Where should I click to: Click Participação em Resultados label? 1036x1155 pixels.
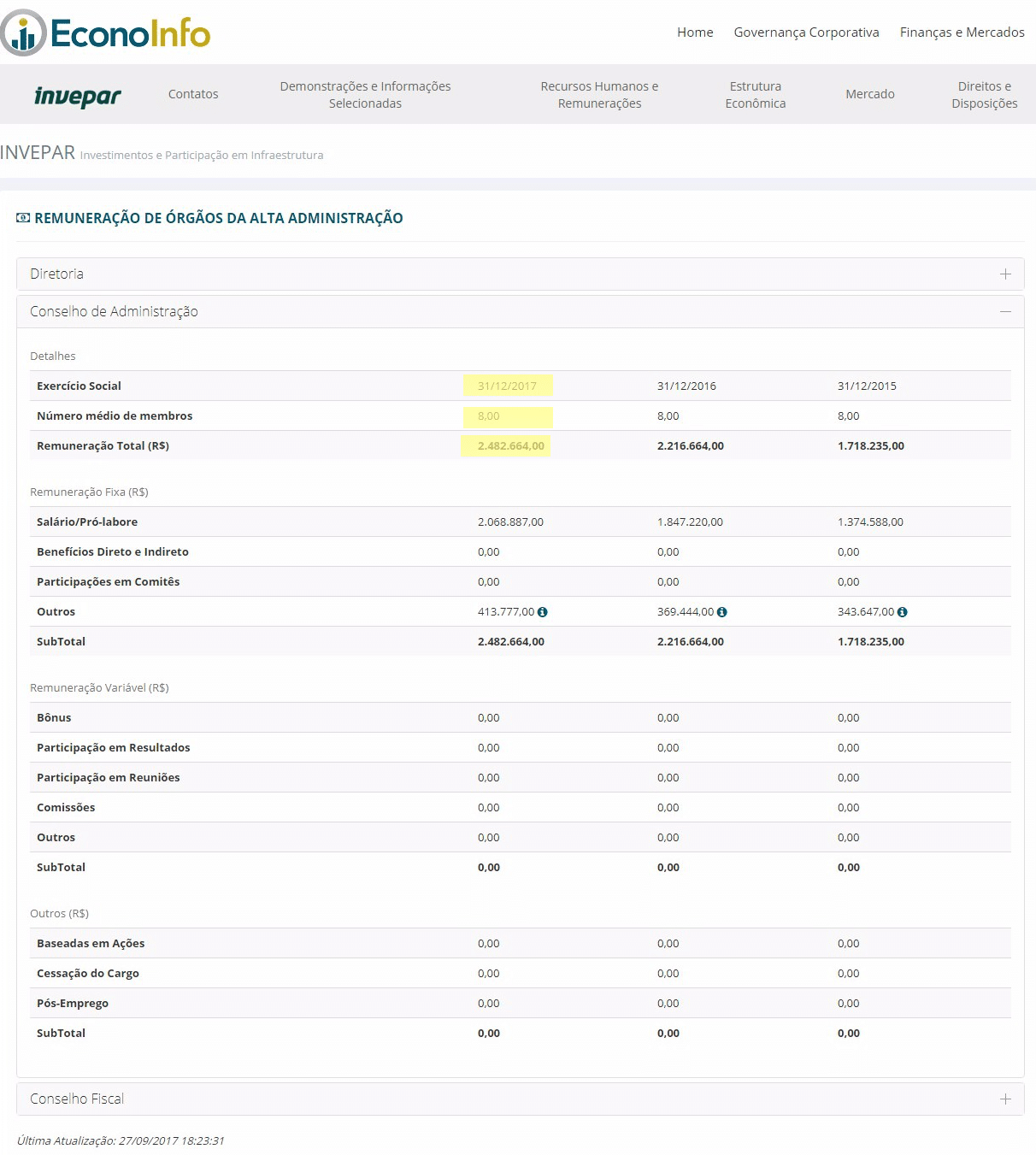point(114,748)
